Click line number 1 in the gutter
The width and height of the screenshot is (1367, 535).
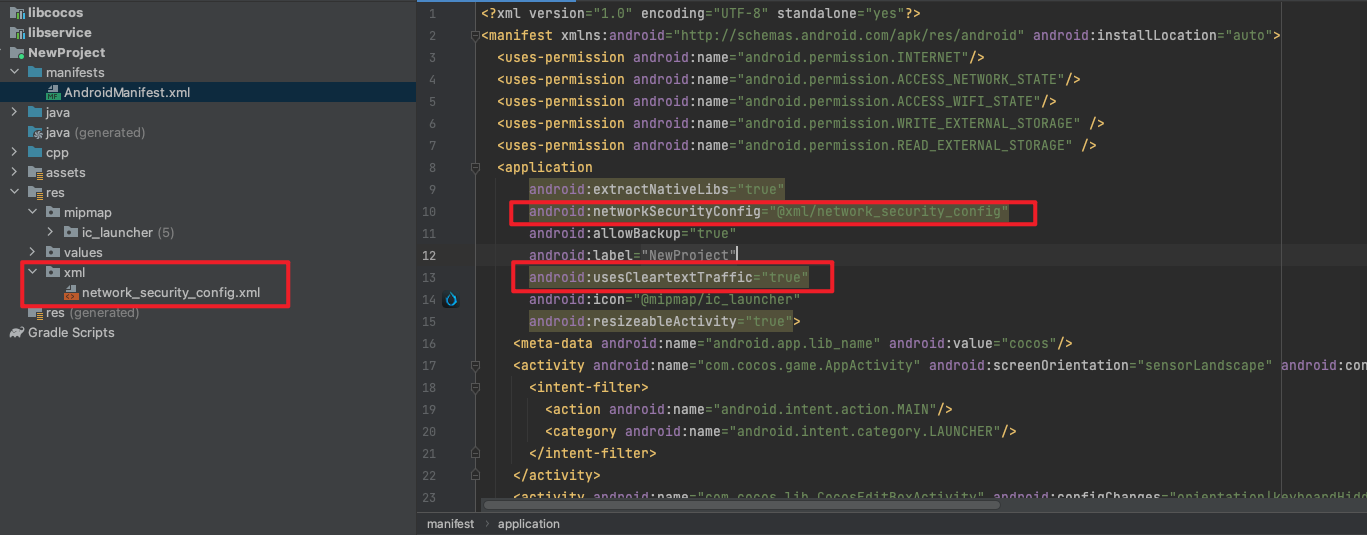pyautogui.click(x=432, y=14)
